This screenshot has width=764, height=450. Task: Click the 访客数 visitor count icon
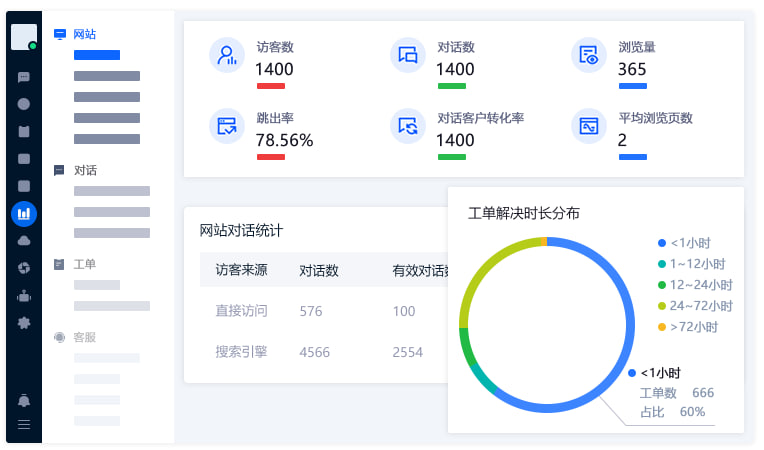pos(227,55)
